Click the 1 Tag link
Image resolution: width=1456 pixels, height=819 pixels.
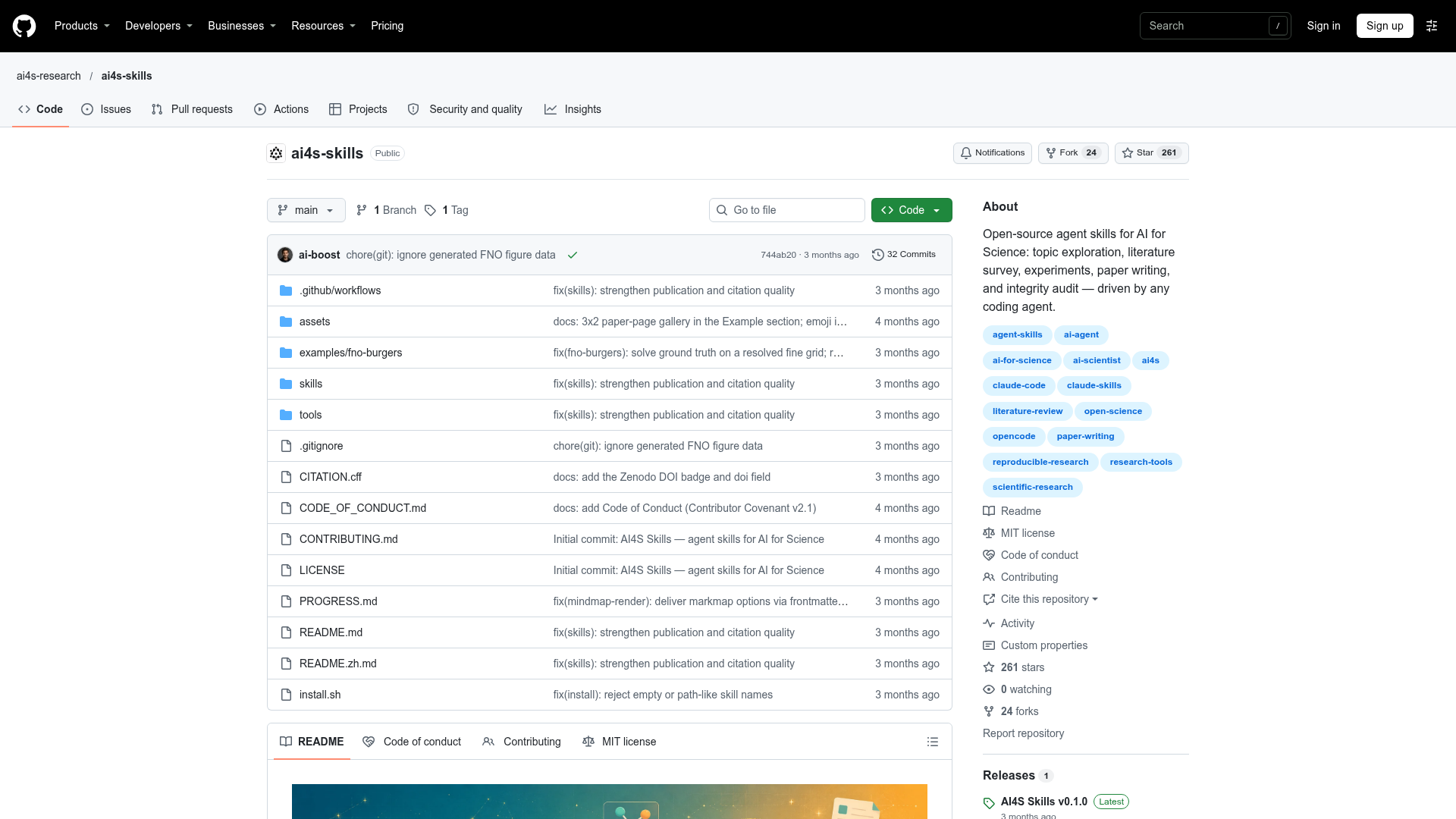pos(447,210)
